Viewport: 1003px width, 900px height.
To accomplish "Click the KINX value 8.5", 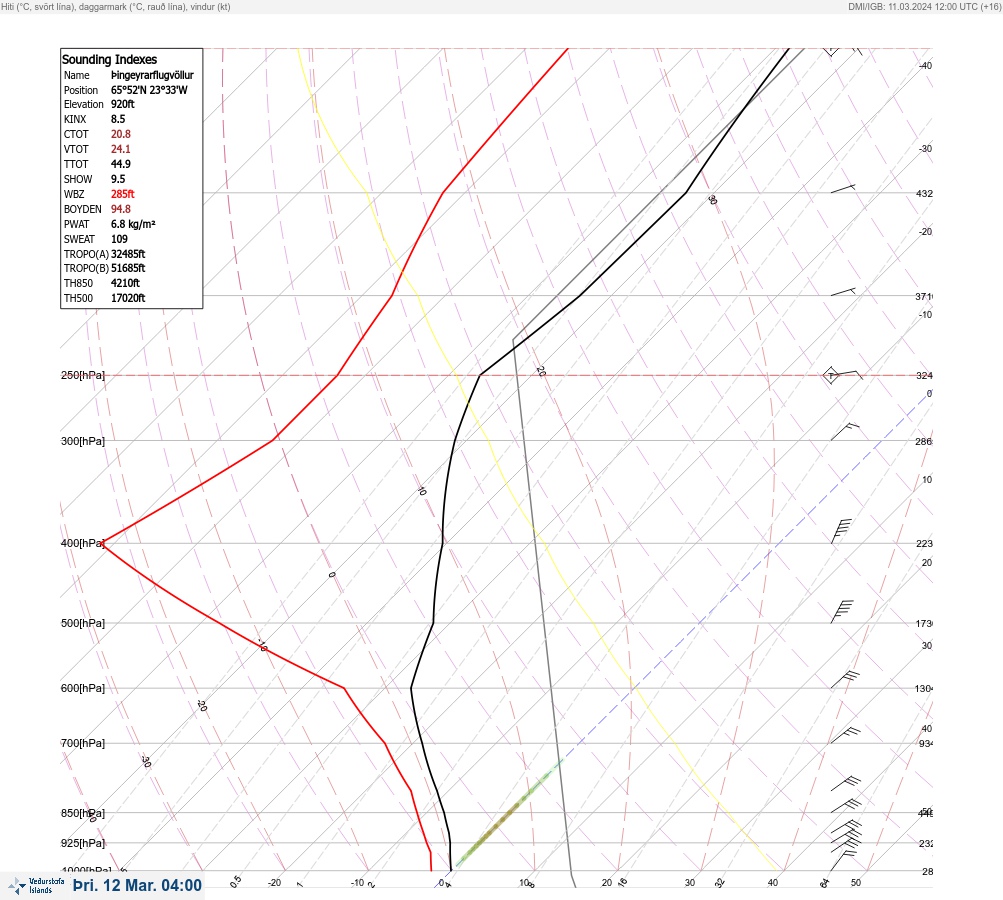I will [x=118, y=119].
